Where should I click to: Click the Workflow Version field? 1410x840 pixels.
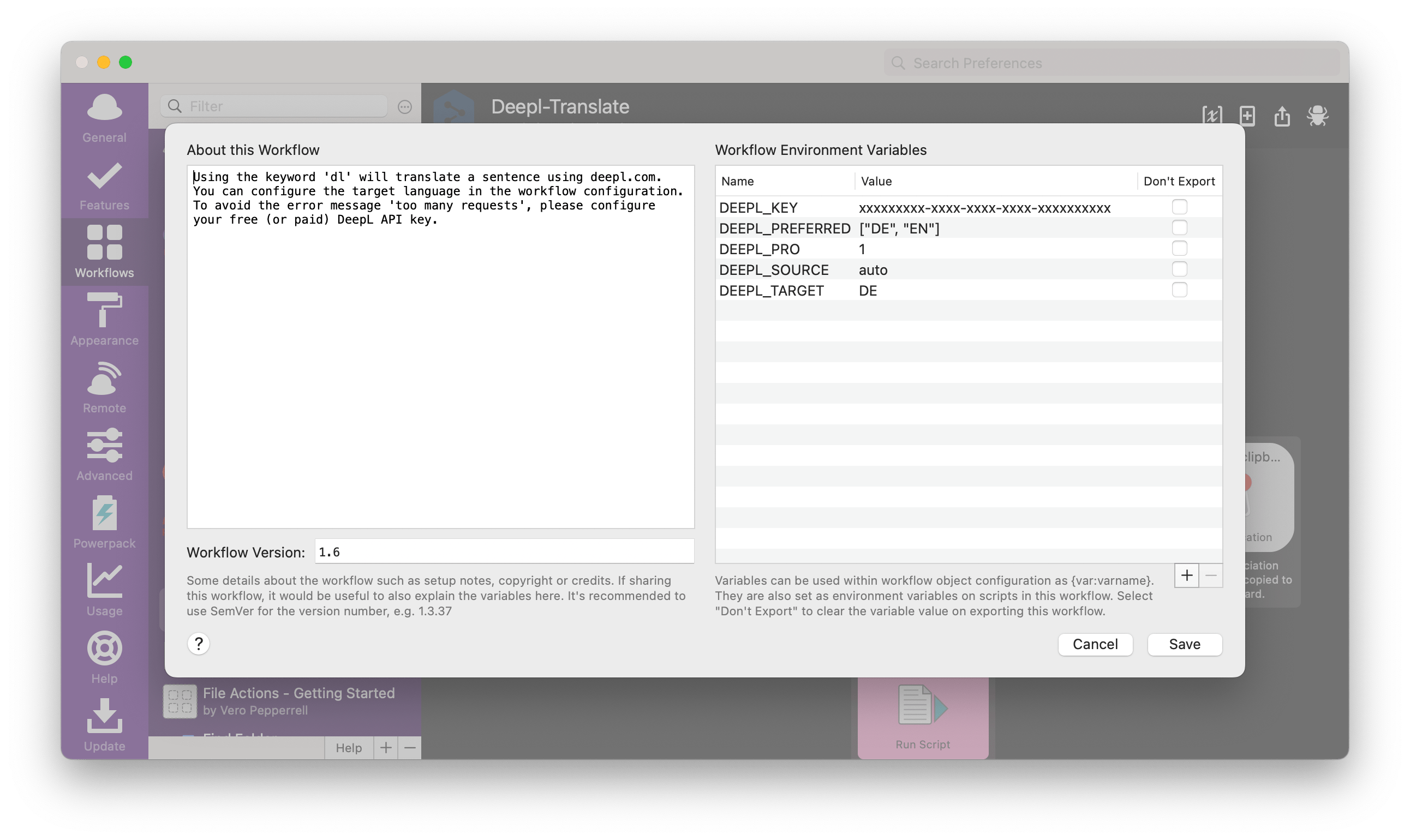[x=504, y=552]
